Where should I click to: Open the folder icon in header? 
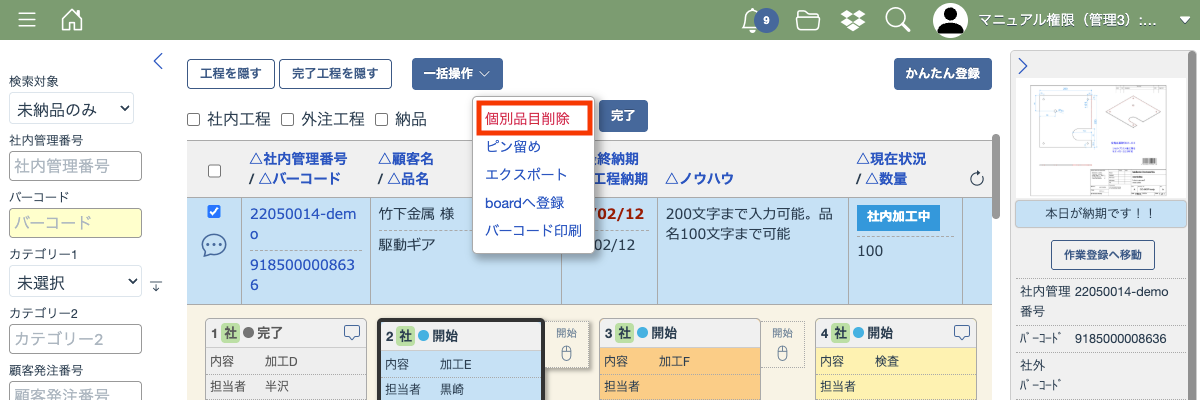click(808, 20)
